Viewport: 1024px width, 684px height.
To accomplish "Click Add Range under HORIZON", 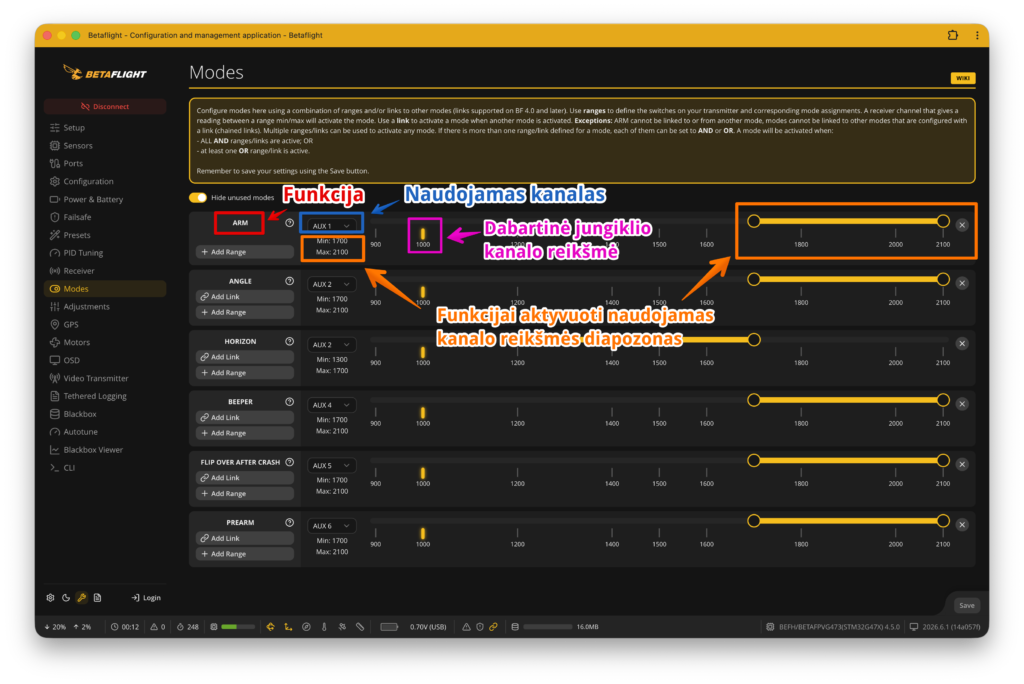I will click(x=244, y=372).
